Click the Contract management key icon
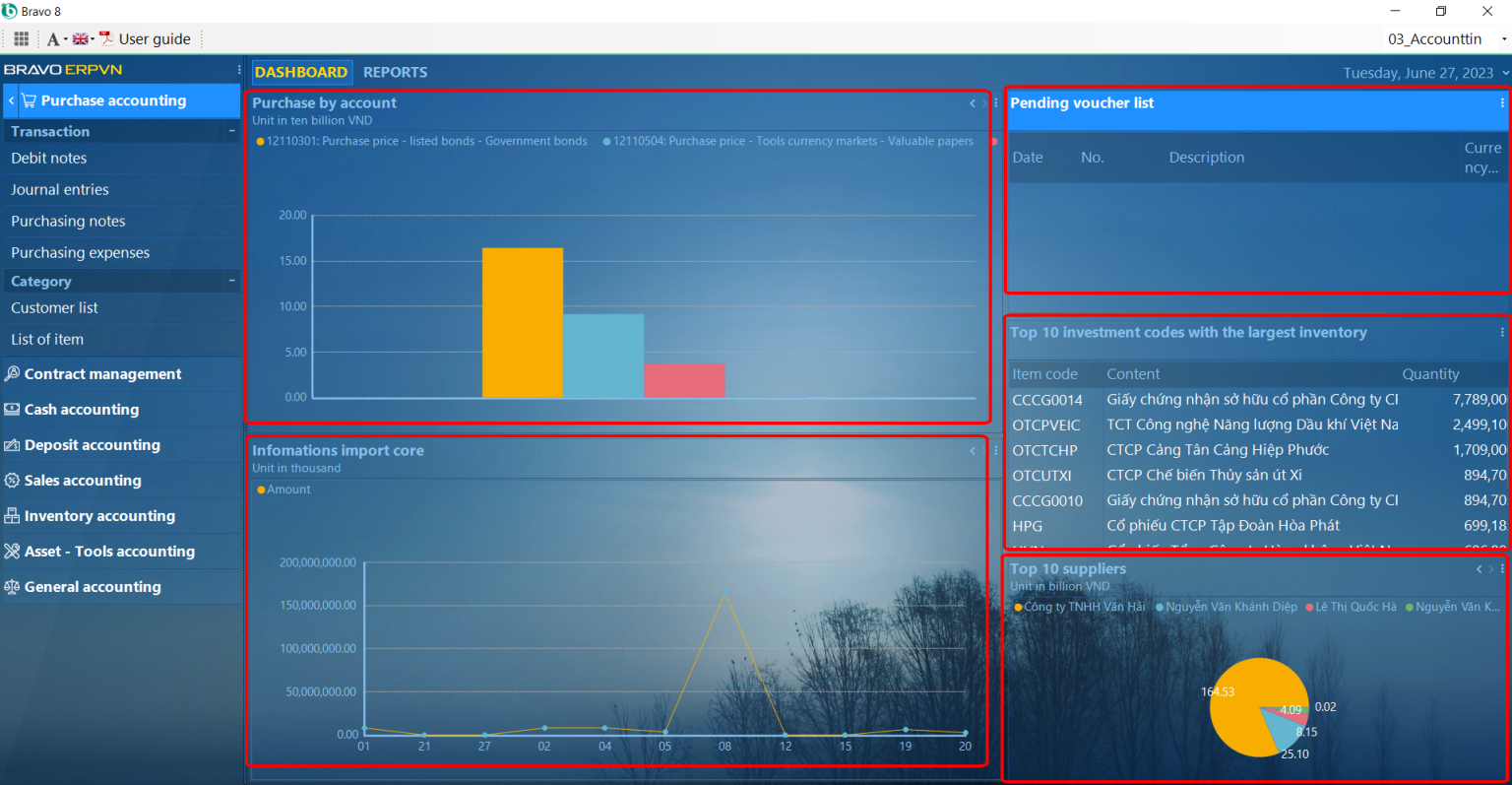The image size is (1512, 785). point(12,374)
